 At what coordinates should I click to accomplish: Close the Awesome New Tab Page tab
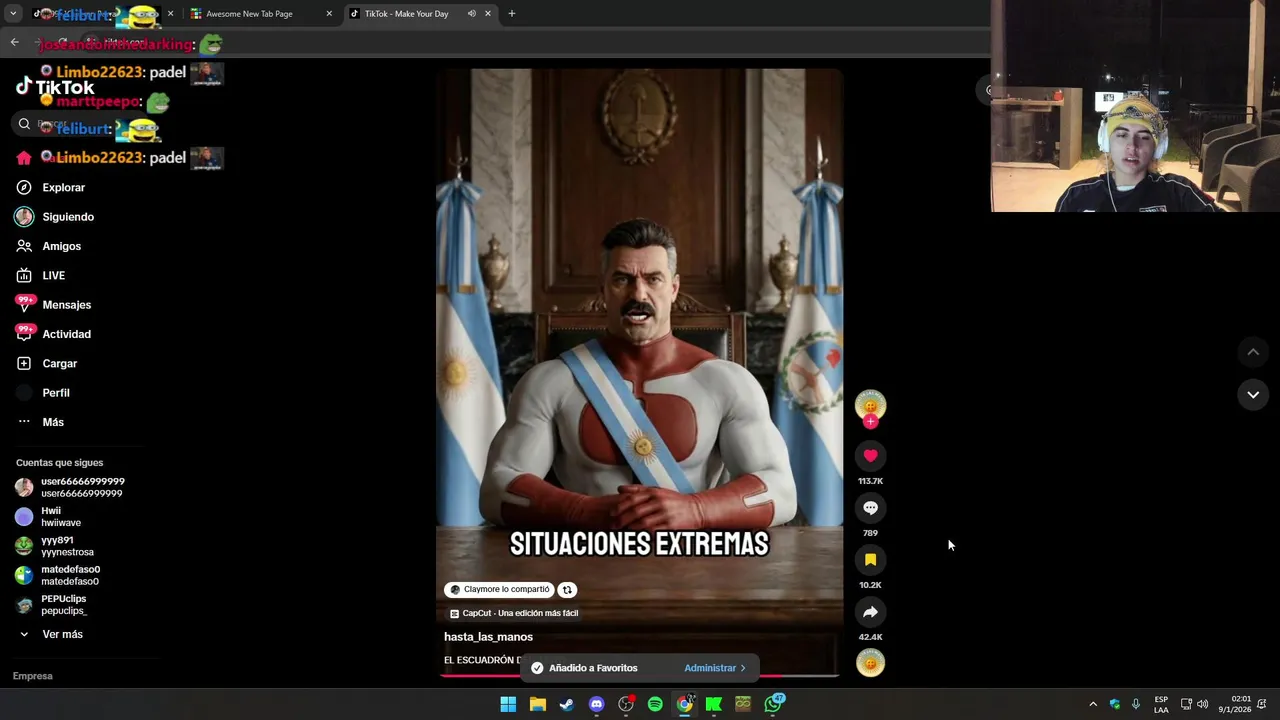coord(329,14)
